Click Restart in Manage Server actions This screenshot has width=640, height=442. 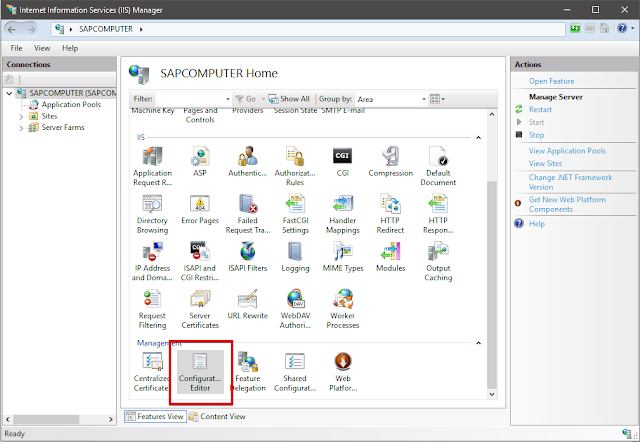540,109
